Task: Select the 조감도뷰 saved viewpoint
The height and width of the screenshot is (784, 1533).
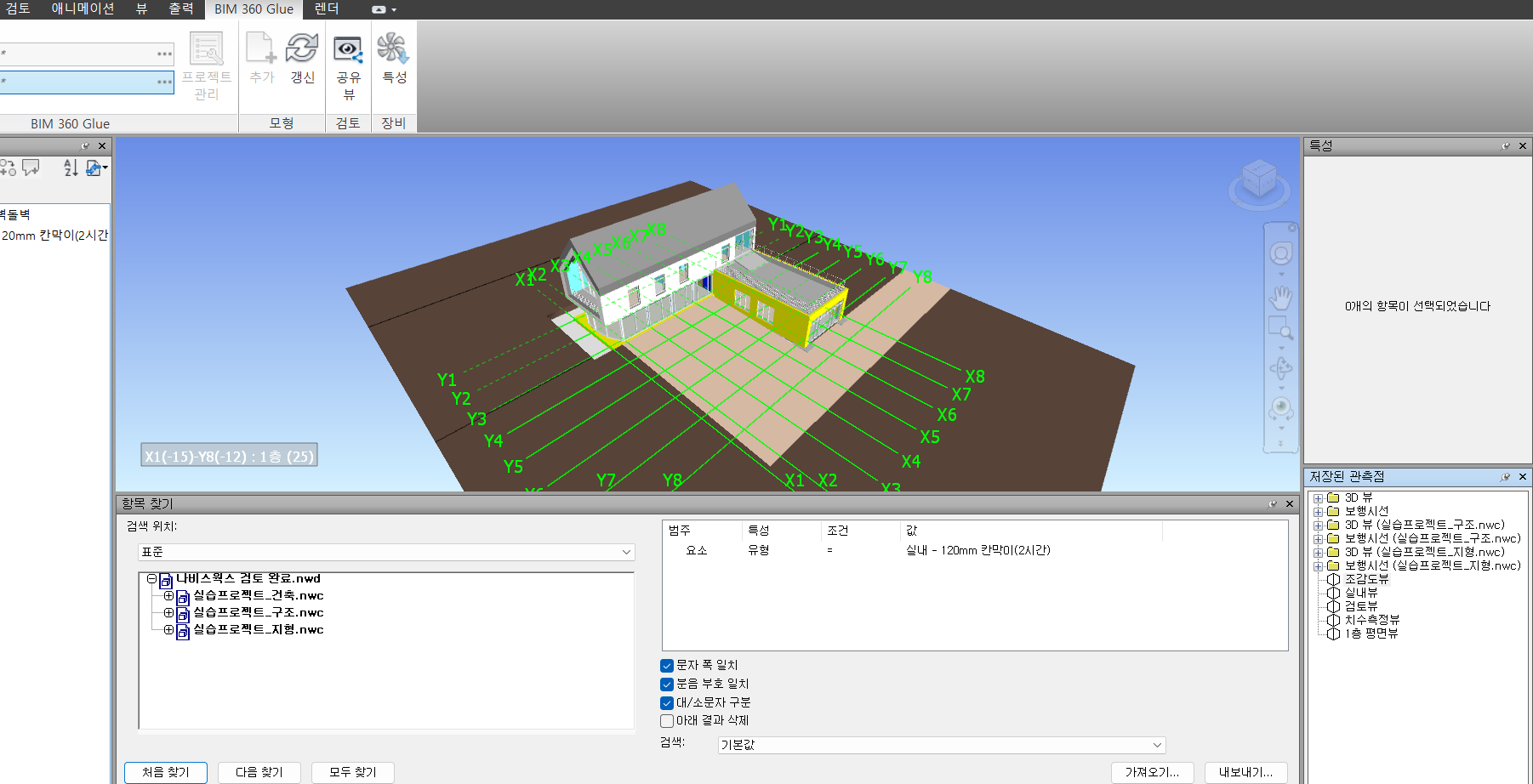Action: pos(1366,579)
